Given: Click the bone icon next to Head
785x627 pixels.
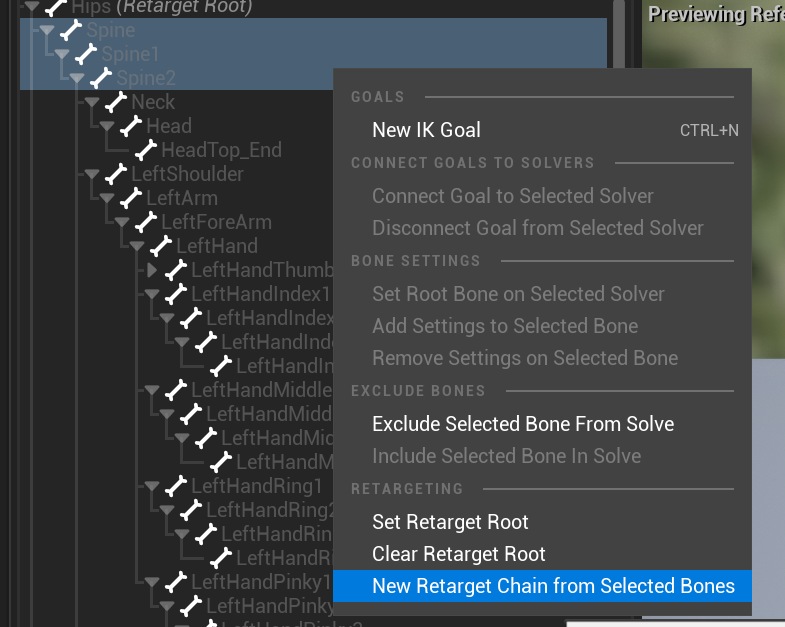Looking at the screenshot, I should coord(131,126).
